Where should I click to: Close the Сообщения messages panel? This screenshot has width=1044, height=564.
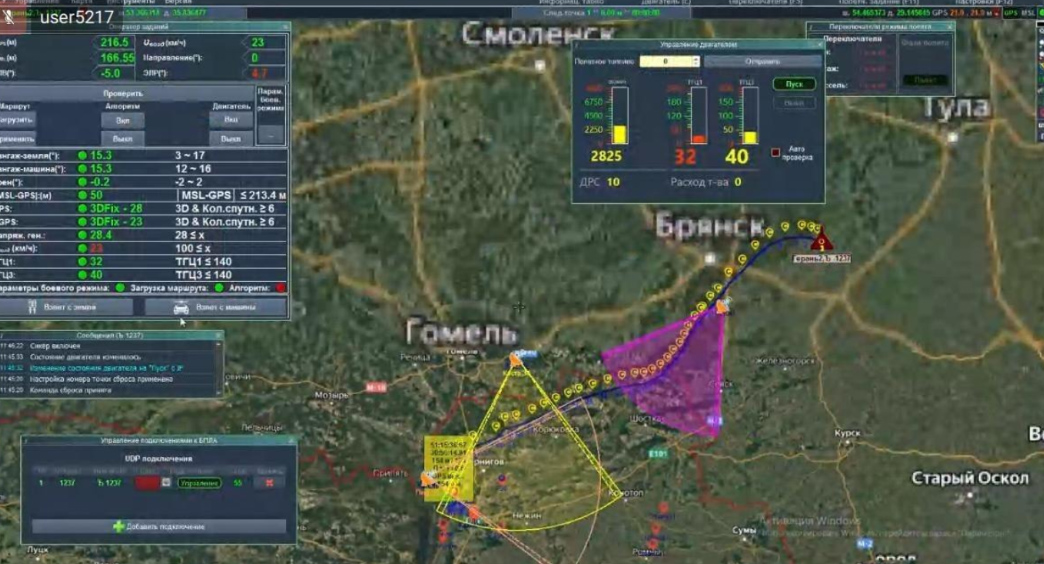pyautogui.click(x=218, y=335)
